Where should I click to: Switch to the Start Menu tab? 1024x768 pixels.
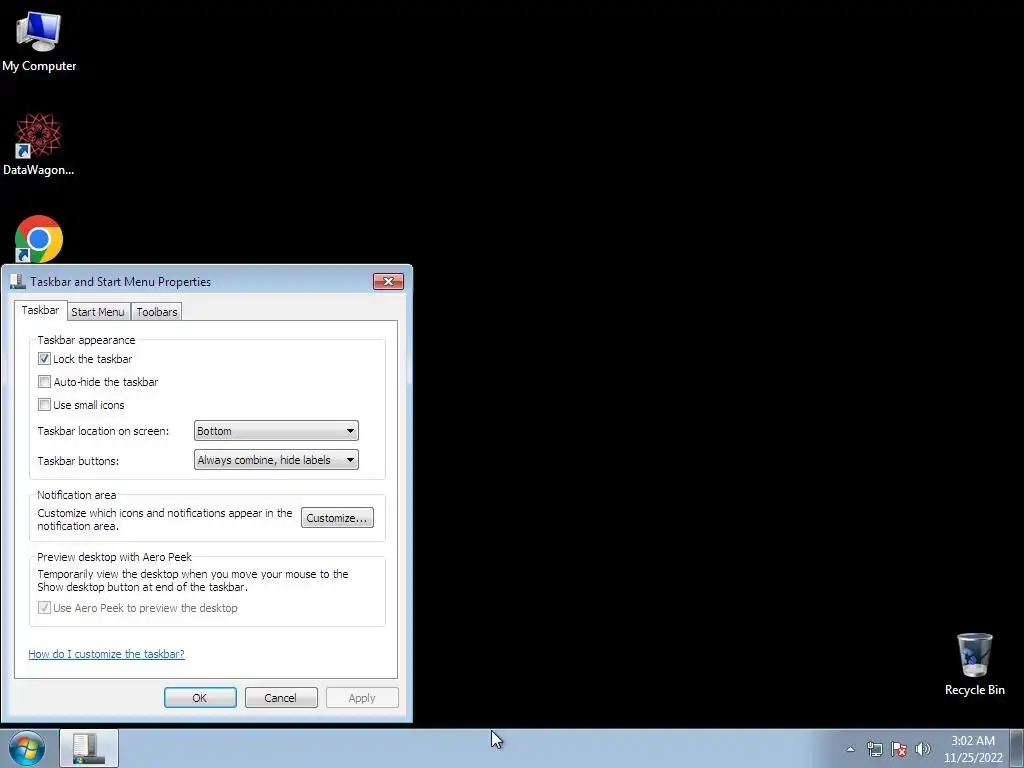click(98, 312)
